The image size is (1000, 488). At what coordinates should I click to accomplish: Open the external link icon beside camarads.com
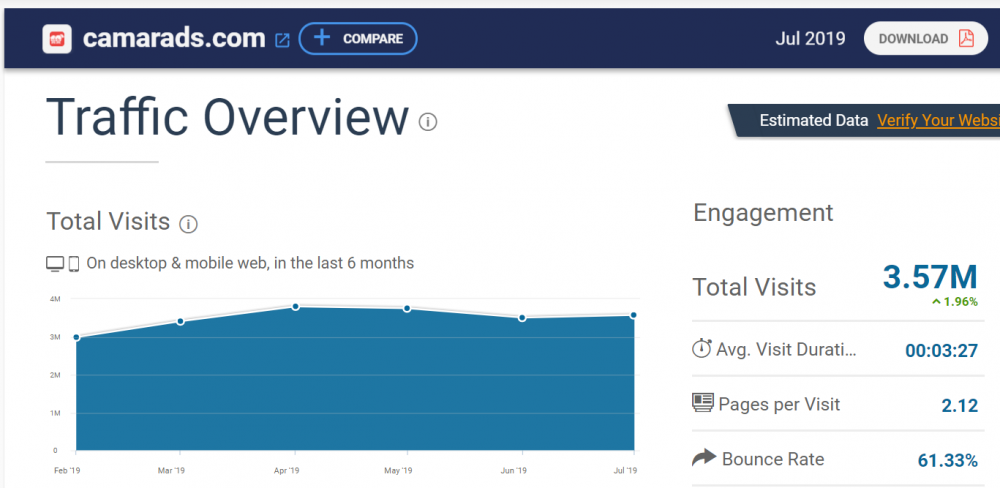(282, 40)
